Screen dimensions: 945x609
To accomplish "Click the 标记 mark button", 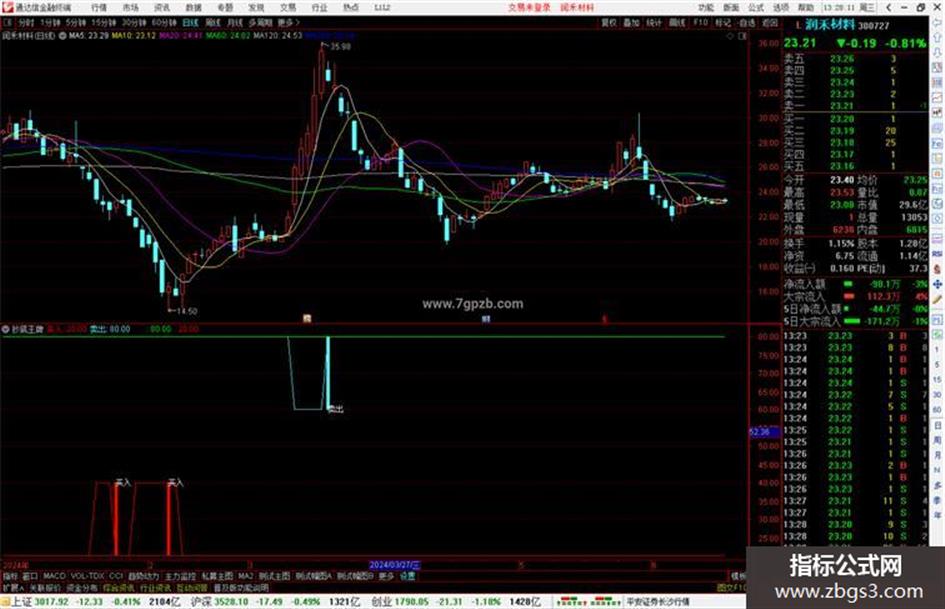I will [x=723, y=22].
